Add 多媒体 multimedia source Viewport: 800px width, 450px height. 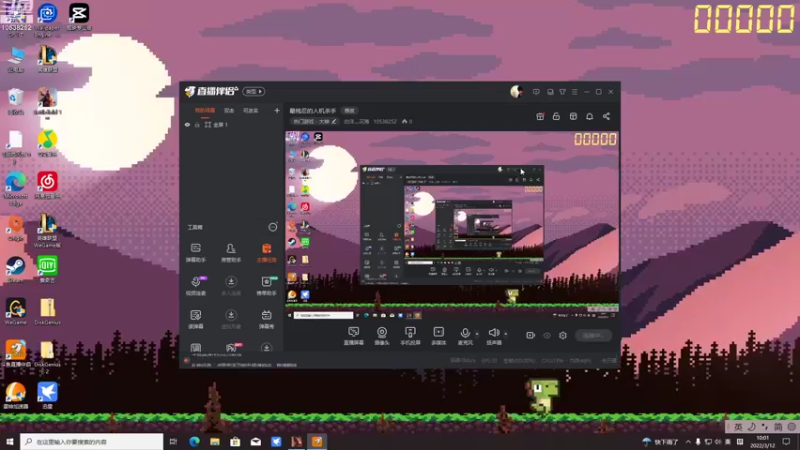click(439, 336)
